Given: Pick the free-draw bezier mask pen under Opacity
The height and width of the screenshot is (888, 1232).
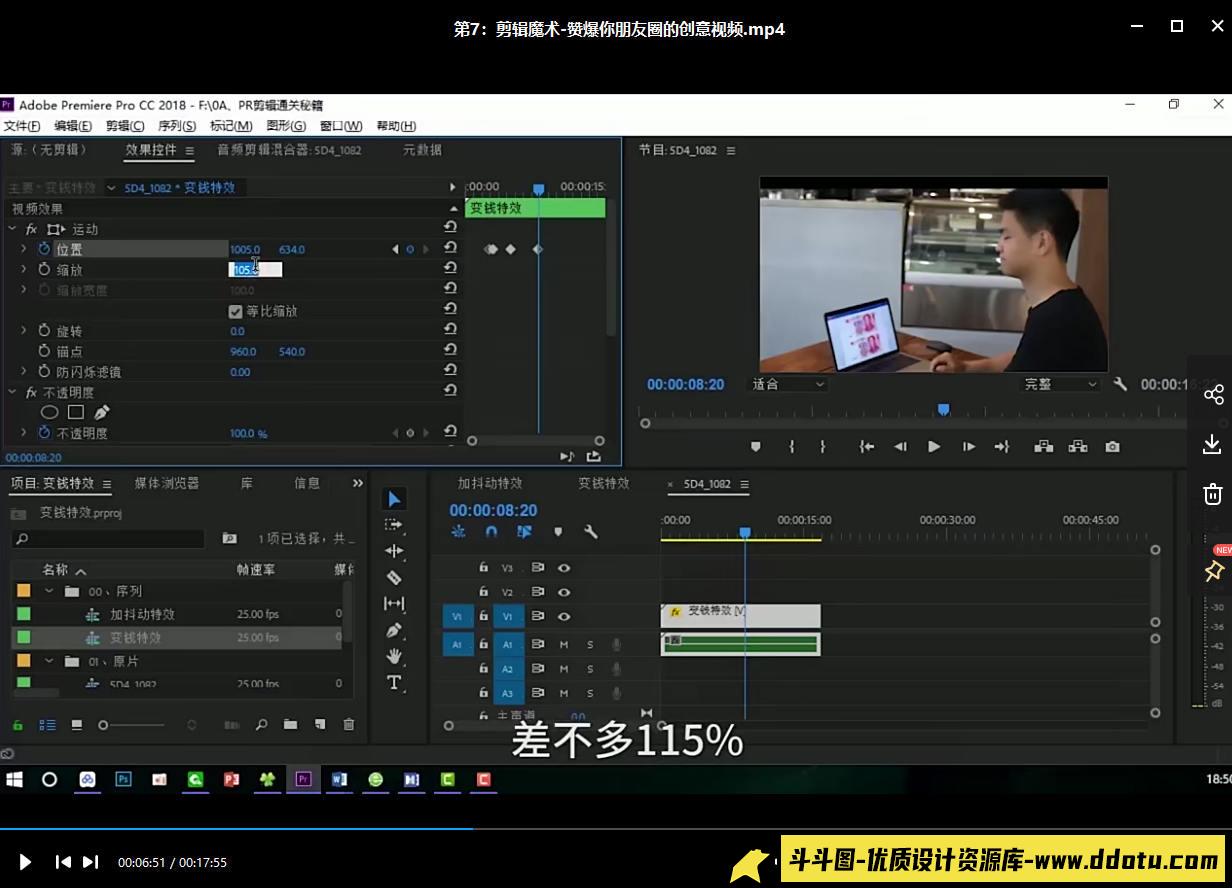Looking at the screenshot, I should pyautogui.click(x=101, y=412).
